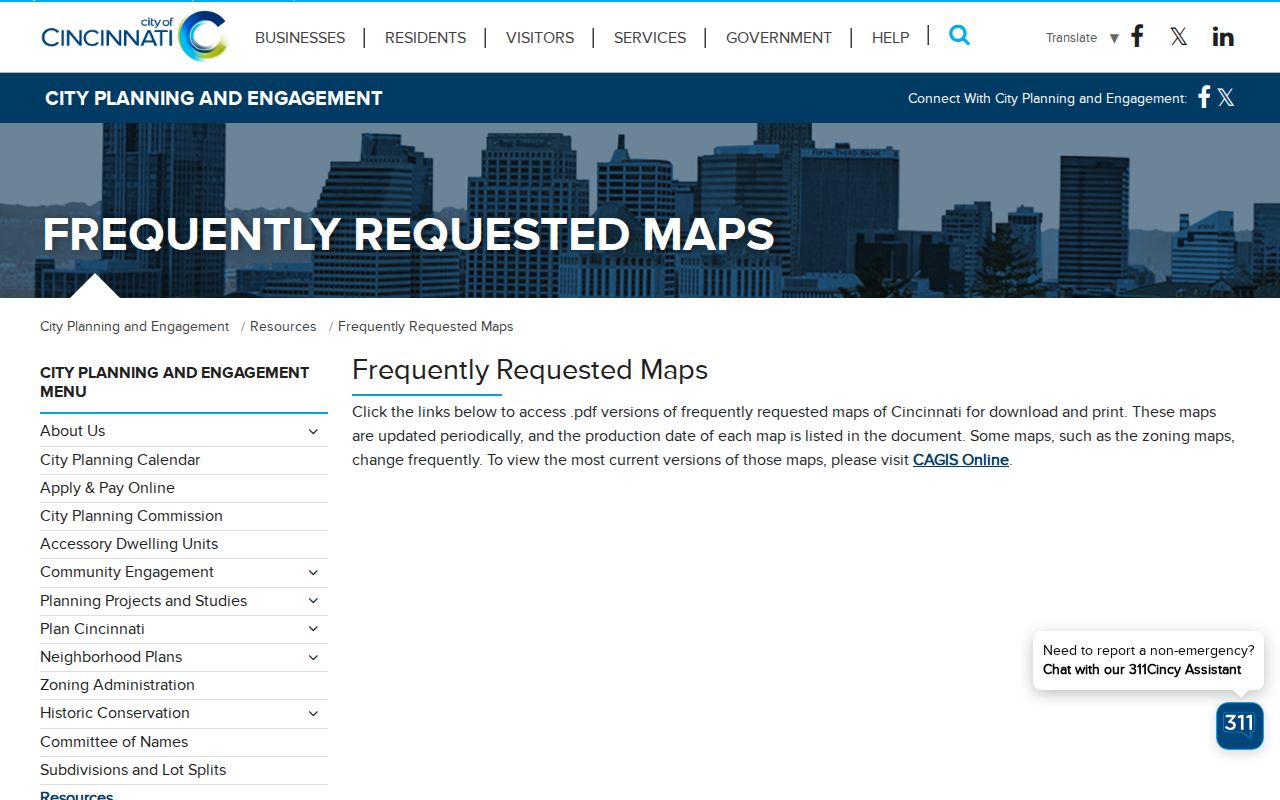Open the Historic Conservation sidebar link

(x=115, y=713)
